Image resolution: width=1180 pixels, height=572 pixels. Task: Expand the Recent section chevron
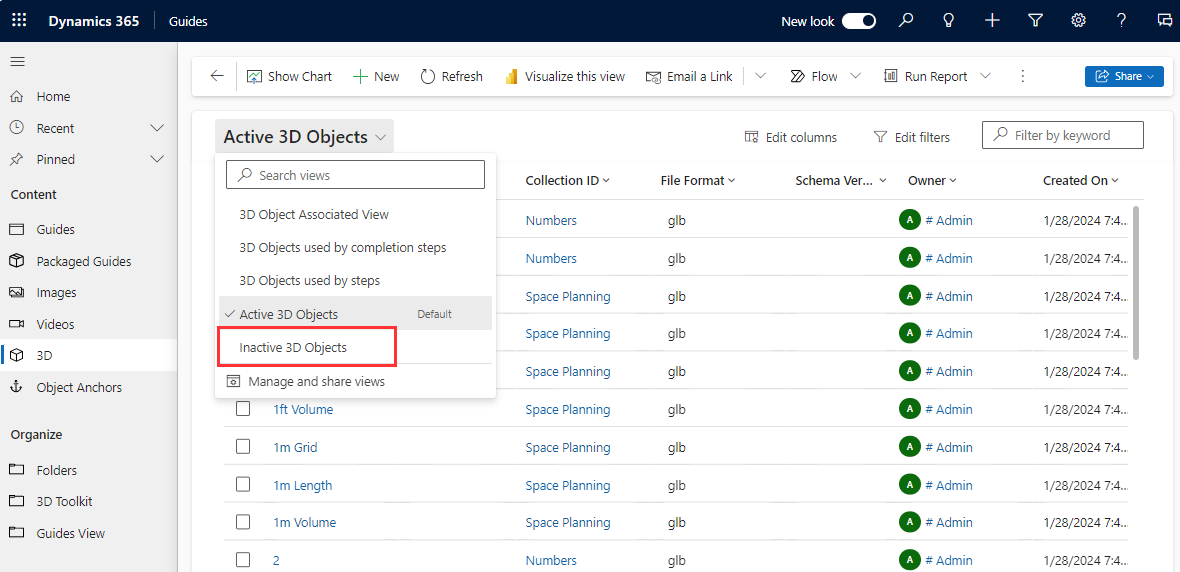tap(157, 128)
